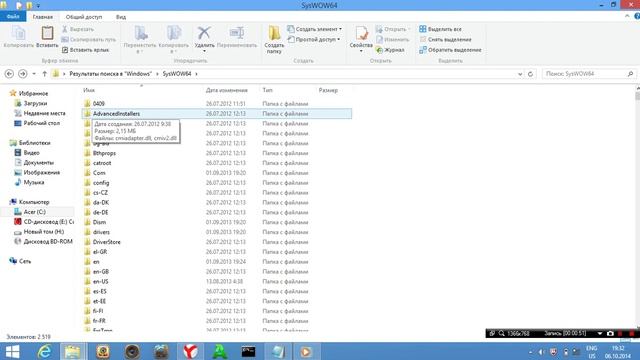Click Invert selection (Обратить выделение)
Screen dimensions: 640x360
click(450, 50)
